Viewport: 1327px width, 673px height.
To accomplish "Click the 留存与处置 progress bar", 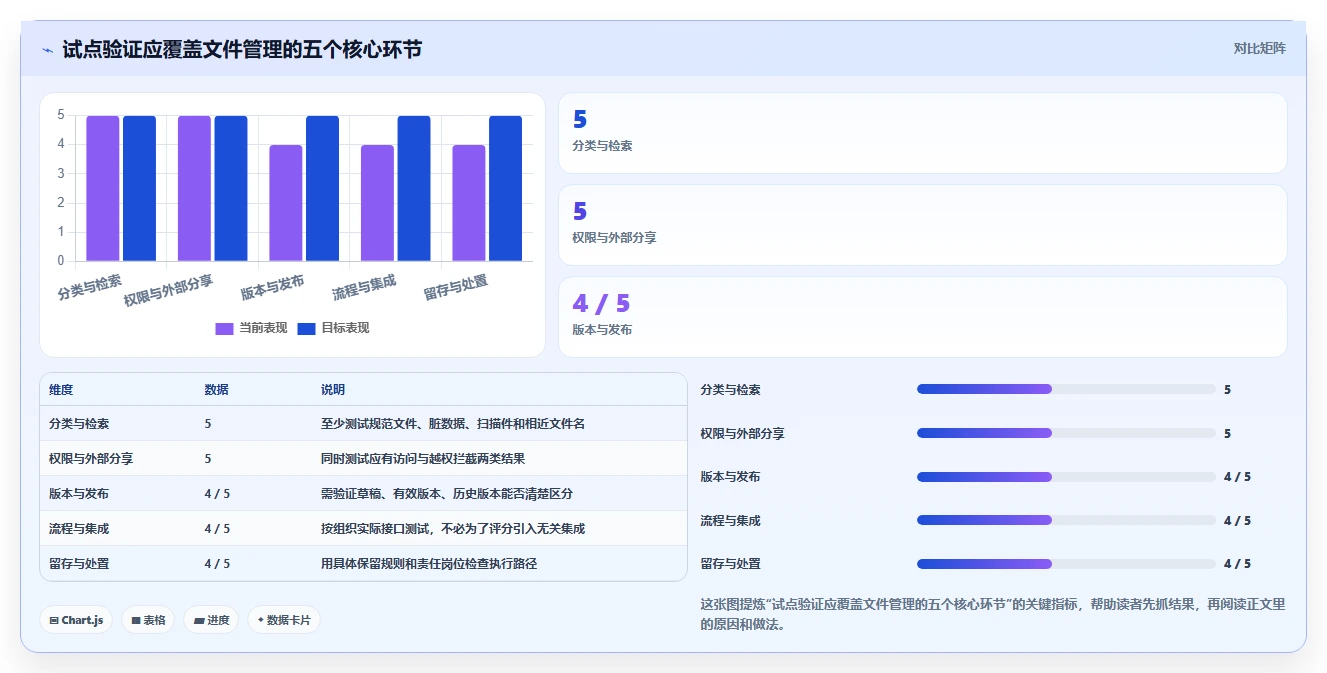I will click(1066, 564).
